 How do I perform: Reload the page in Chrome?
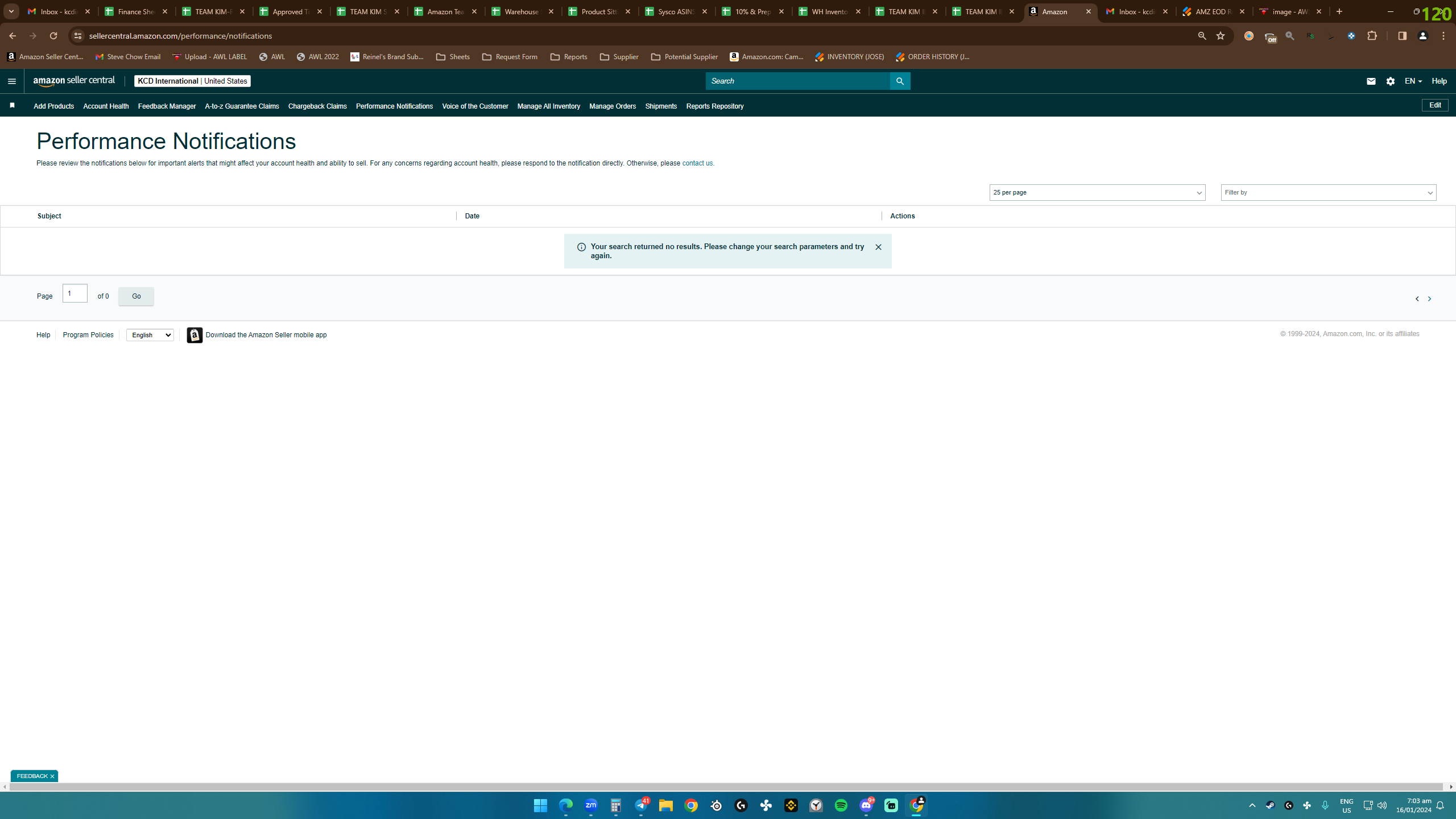[x=53, y=36]
